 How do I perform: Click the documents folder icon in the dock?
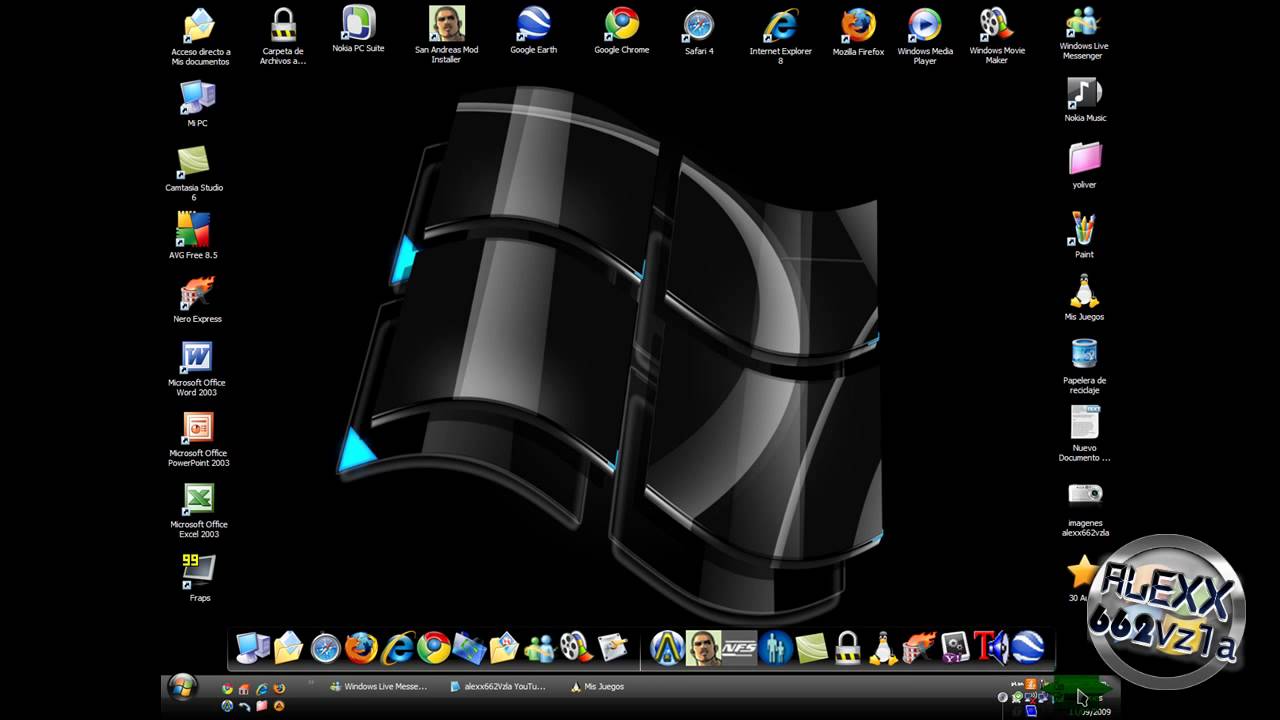(289, 648)
